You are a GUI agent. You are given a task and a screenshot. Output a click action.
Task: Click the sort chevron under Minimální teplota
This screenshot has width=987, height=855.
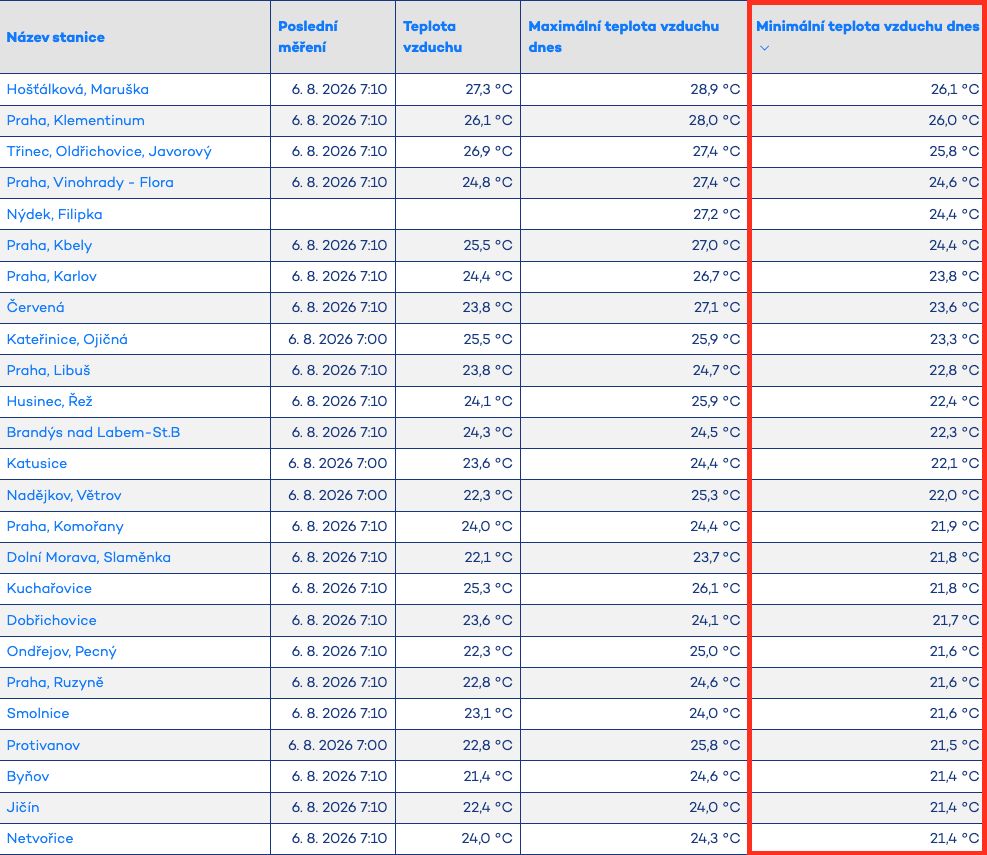point(764,48)
